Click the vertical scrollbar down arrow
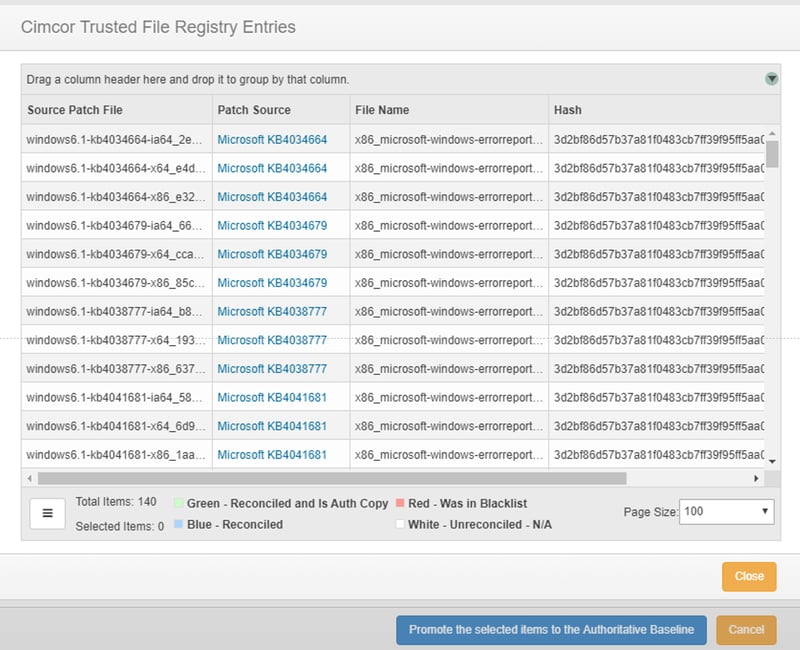Screen dimensions: 800x650 [x=772, y=461]
